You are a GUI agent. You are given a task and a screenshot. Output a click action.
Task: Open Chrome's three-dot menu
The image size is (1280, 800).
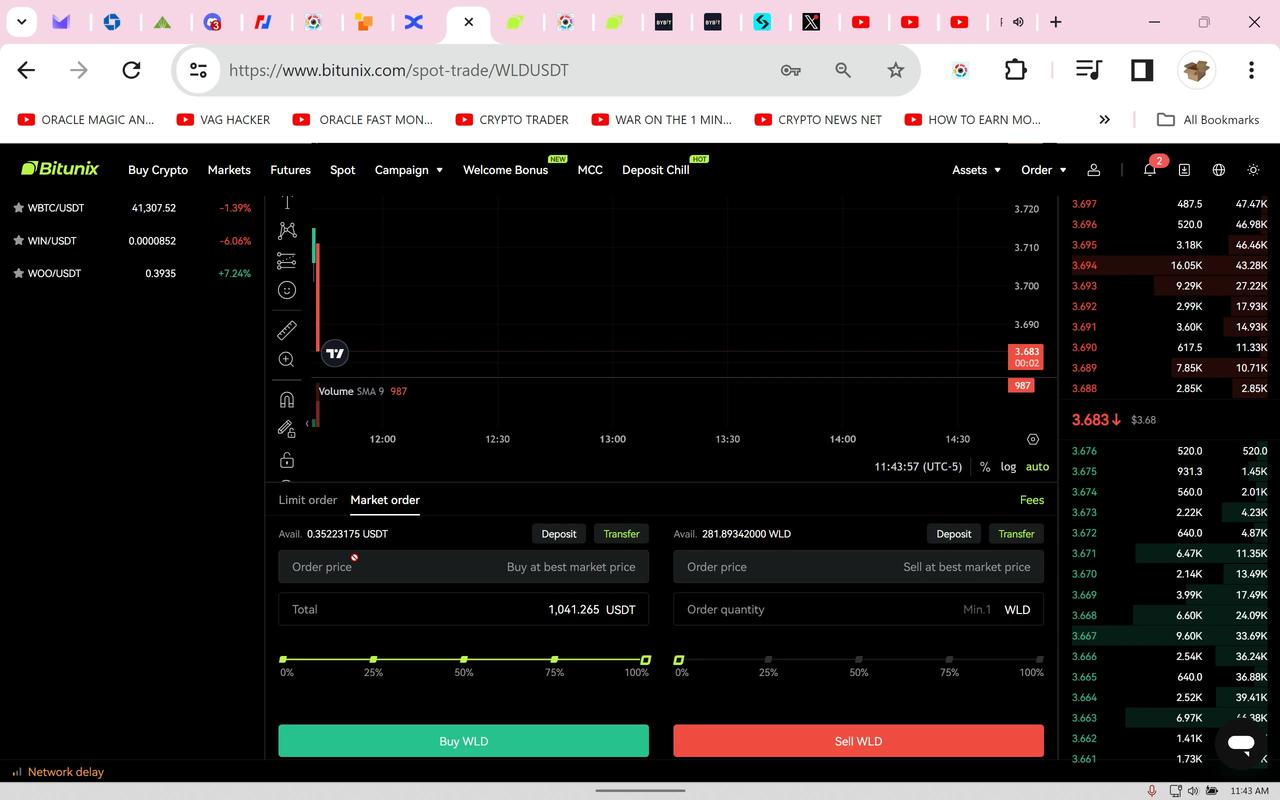click(1251, 70)
